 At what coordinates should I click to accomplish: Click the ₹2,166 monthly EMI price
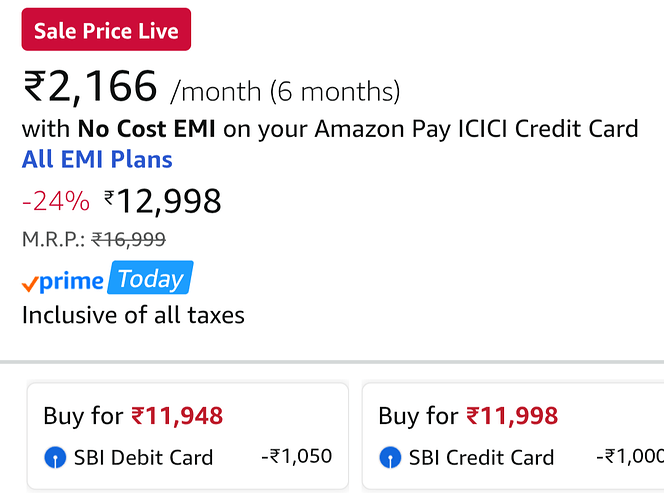click(90, 88)
